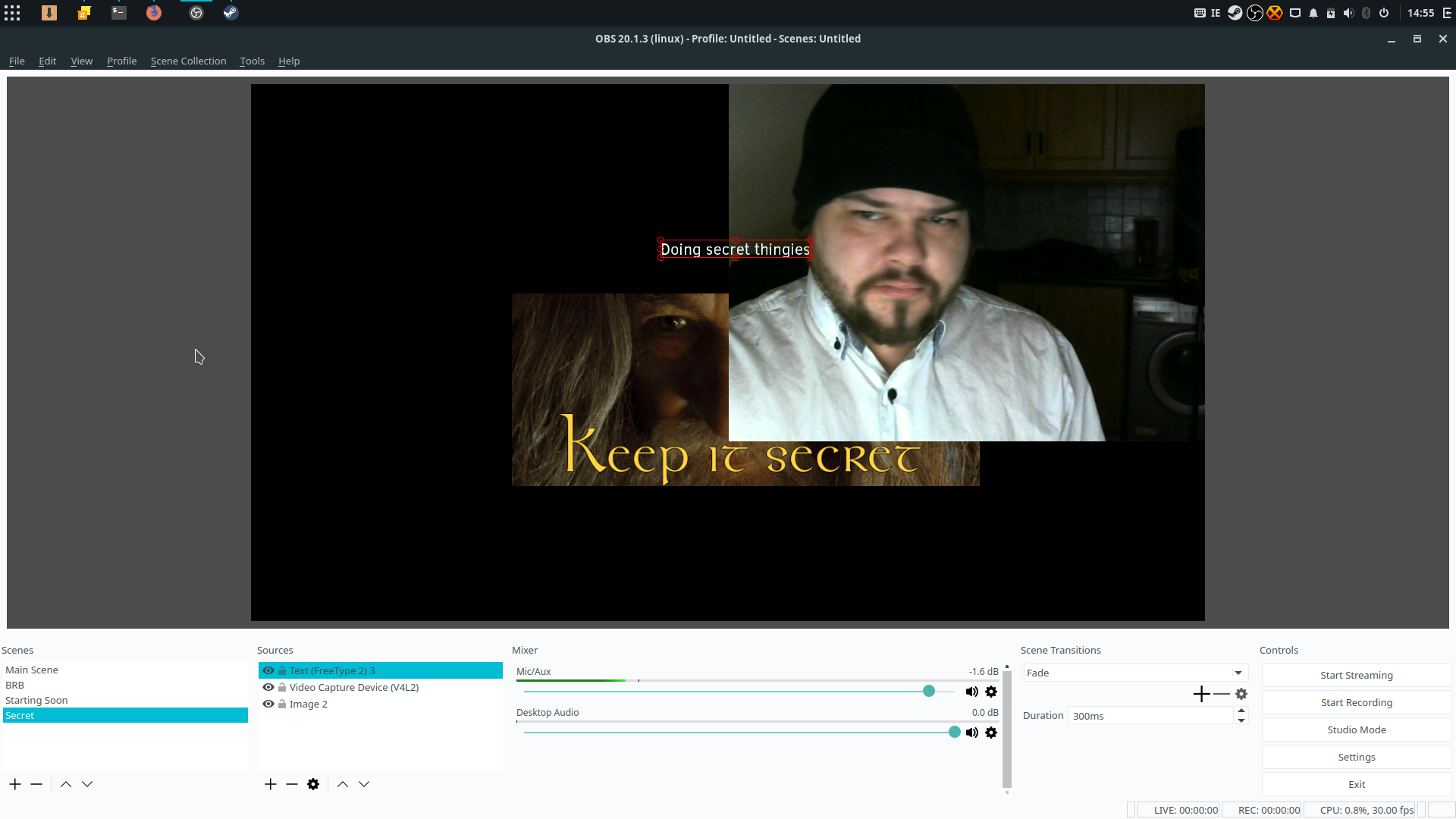Open the Tools menu
The width and height of the screenshot is (1456, 819).
coord(252,61)
